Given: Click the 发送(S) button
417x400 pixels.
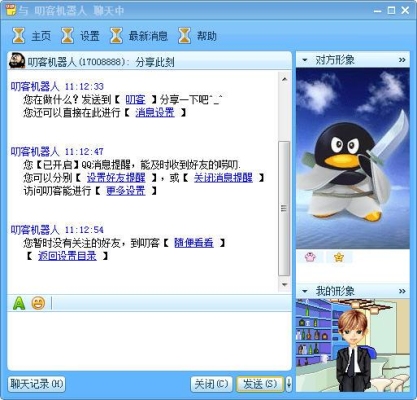Looking at the screenshot, I should point(260,384).
